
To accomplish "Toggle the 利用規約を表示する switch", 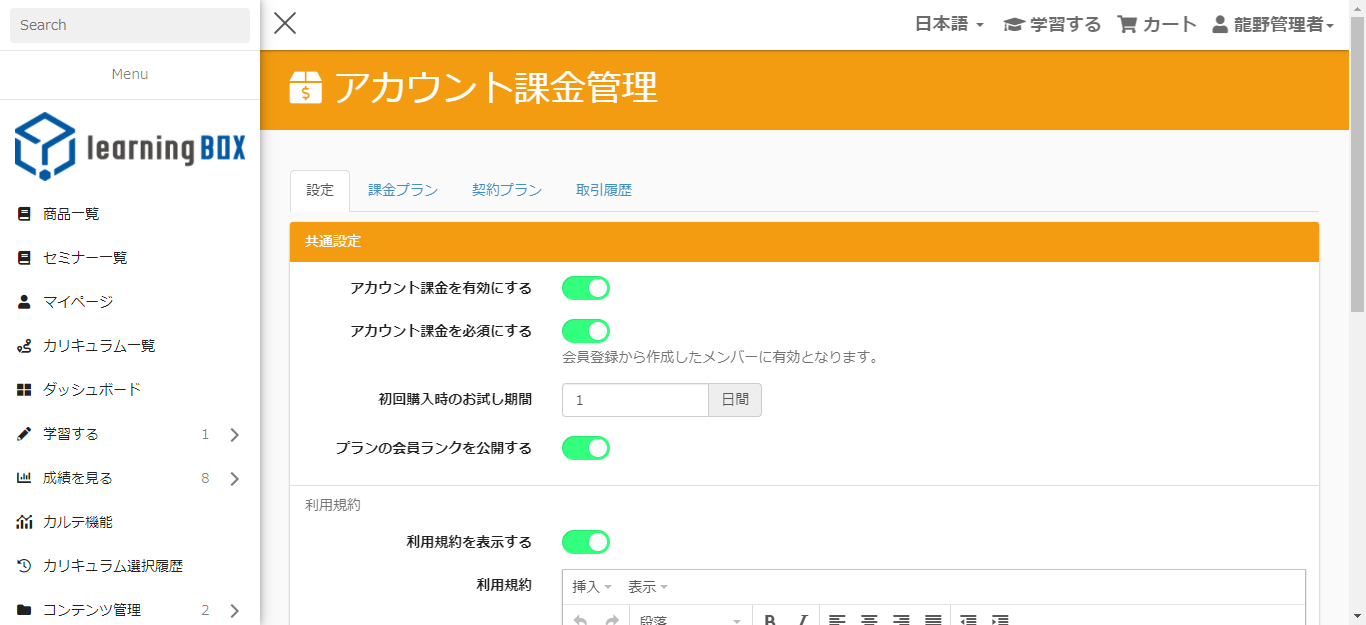I will pyautogui.click(x=586, y=542).
